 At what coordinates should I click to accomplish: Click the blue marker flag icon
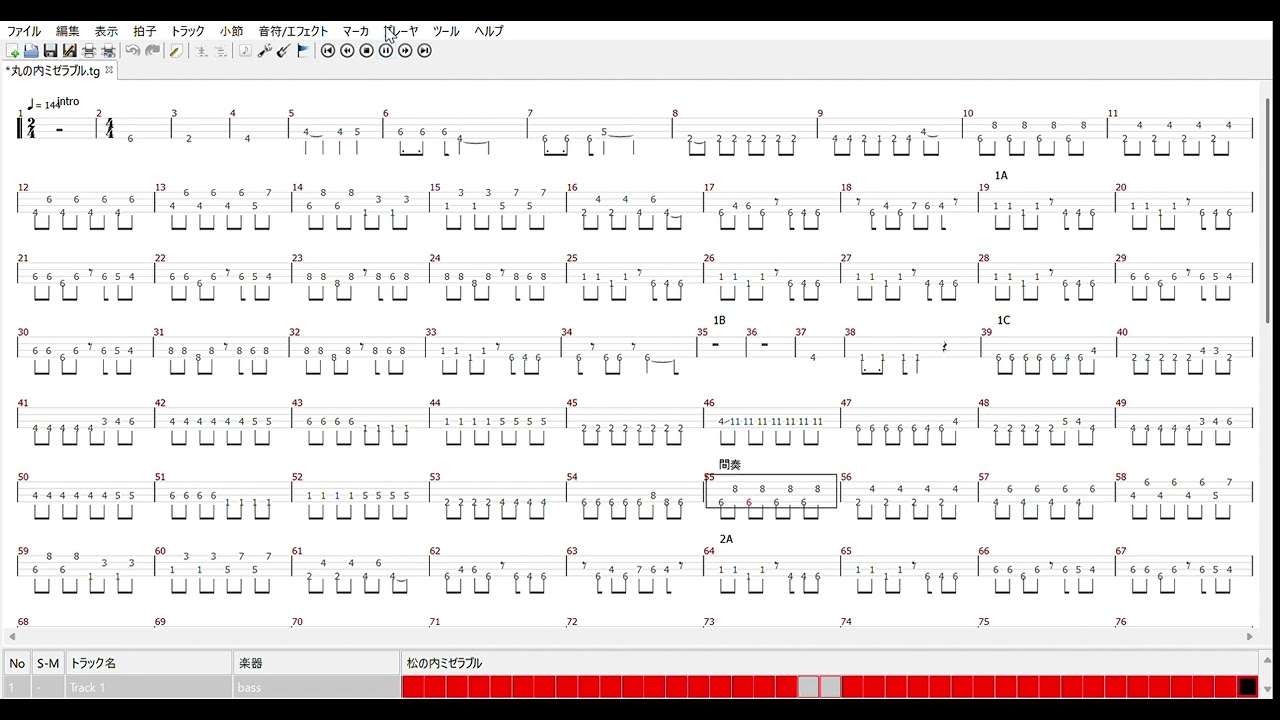[x=303, y=51]
